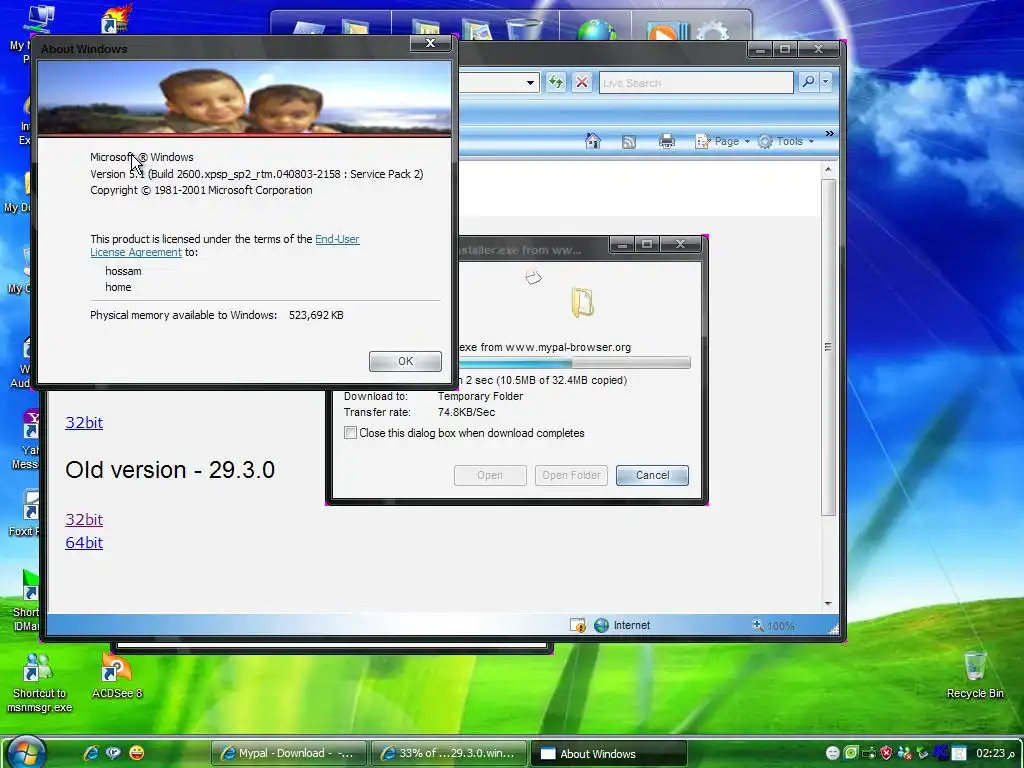Click the security zone icon in IE status bar
Viewport: 1024px width, 768px height.
point(578,625)
